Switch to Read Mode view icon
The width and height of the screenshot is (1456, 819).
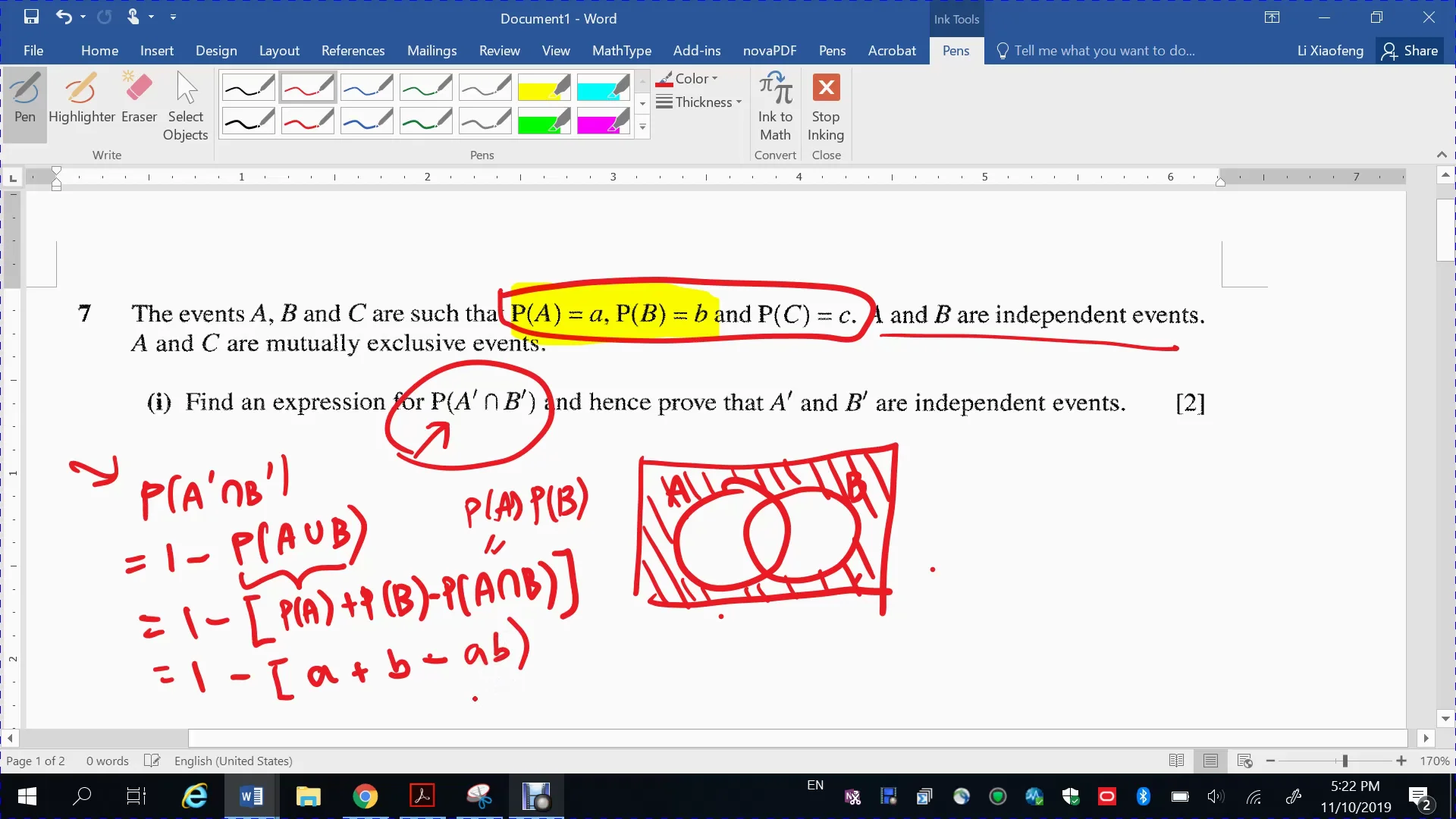(x=1176, y=761)
